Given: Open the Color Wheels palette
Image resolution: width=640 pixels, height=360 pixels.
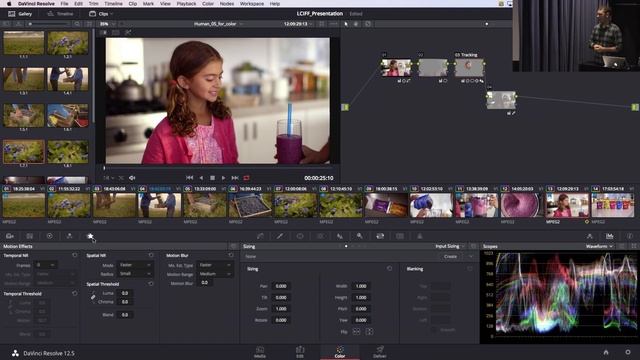Looking at the screenshot, I should [49, 236].
